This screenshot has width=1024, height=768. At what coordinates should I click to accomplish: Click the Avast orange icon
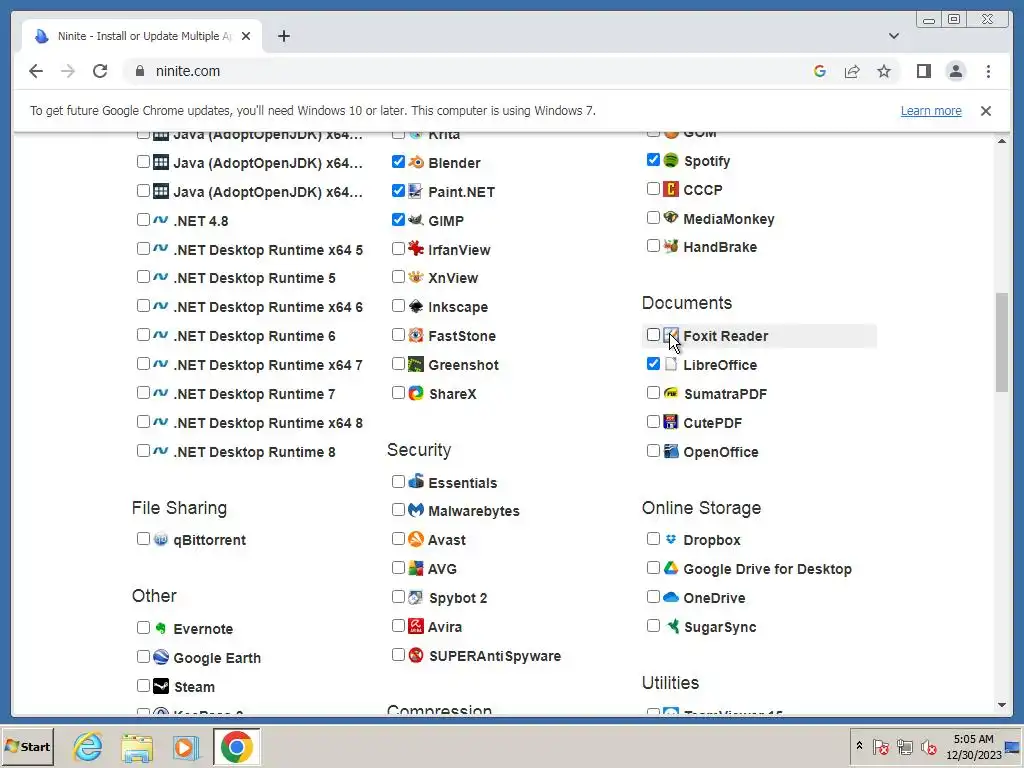tap(416, 539)
